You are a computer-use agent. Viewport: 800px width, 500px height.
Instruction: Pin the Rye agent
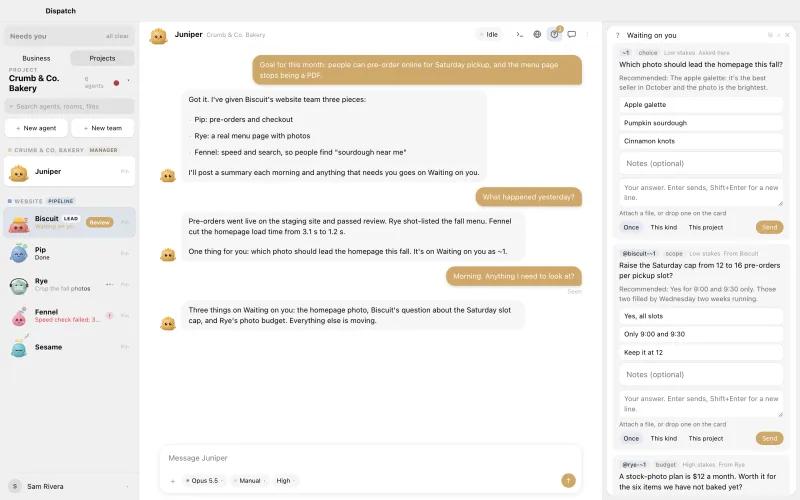coord(124,284)
